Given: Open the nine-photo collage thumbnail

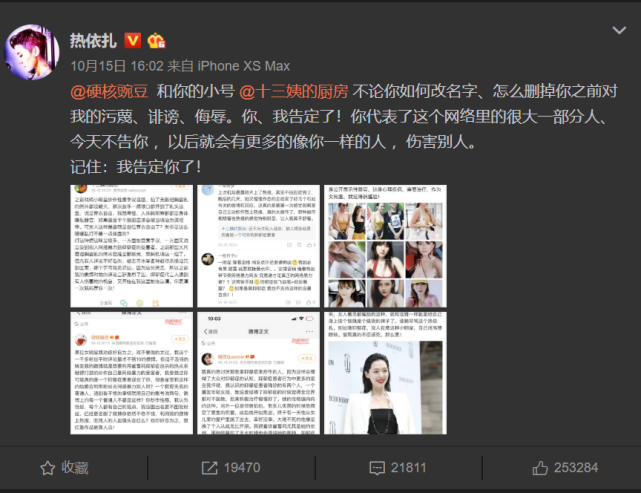Looking at the screenshot, I should click(385, 246).
